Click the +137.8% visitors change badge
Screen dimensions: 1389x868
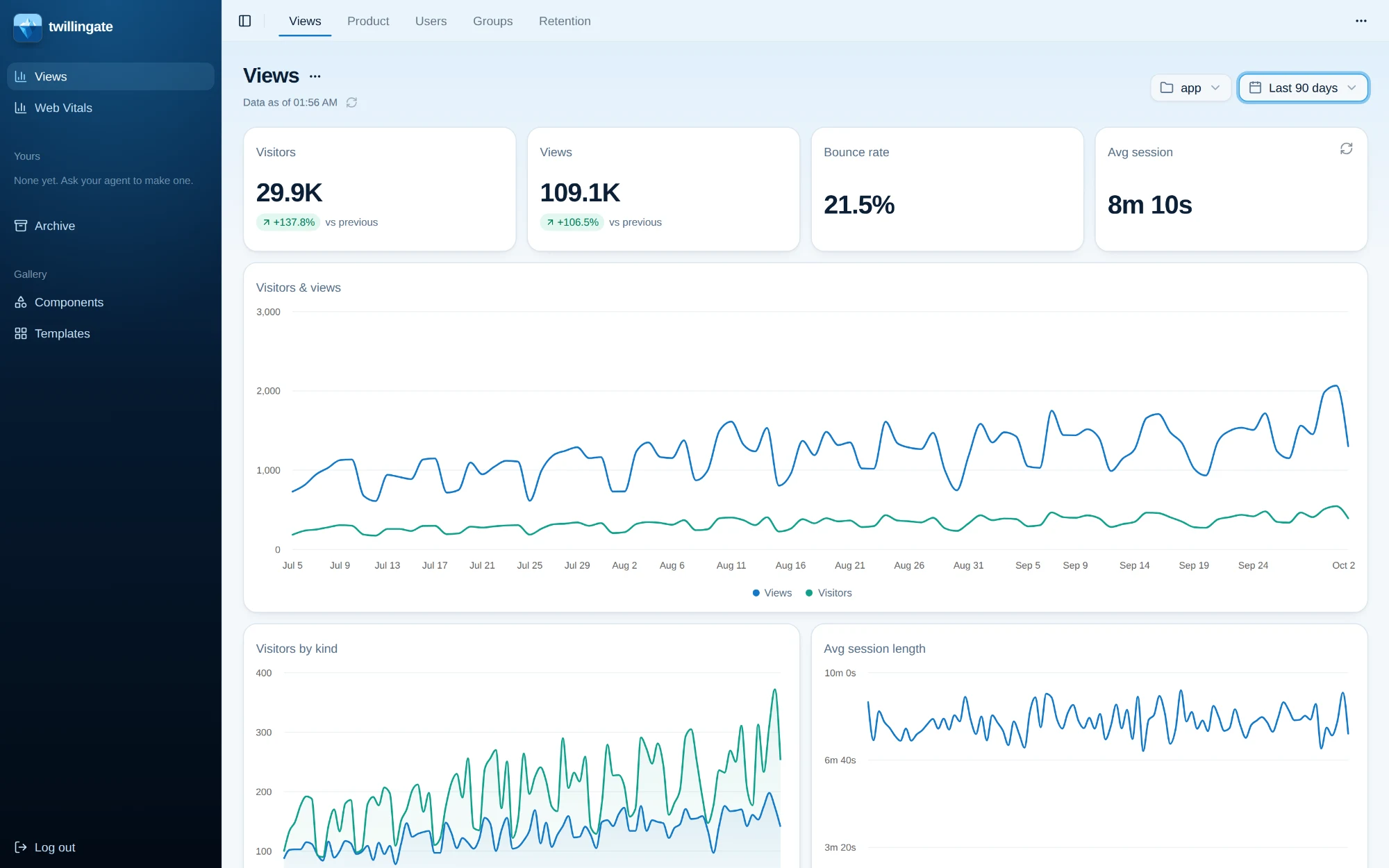[288, 222]
